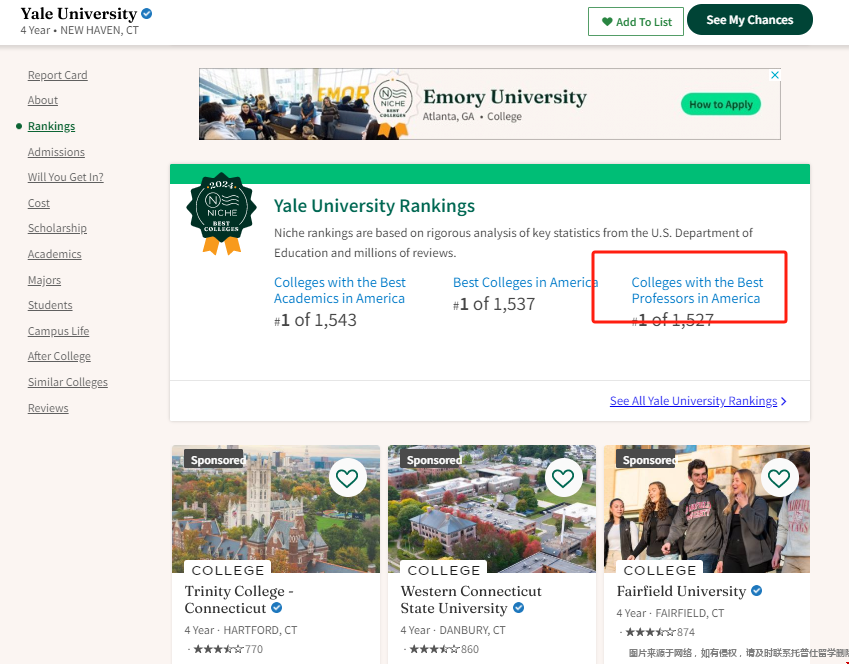This screenshot has height=664, width=849.
Task: Click Yale University verified badge icon
Action: click(146, 14)
